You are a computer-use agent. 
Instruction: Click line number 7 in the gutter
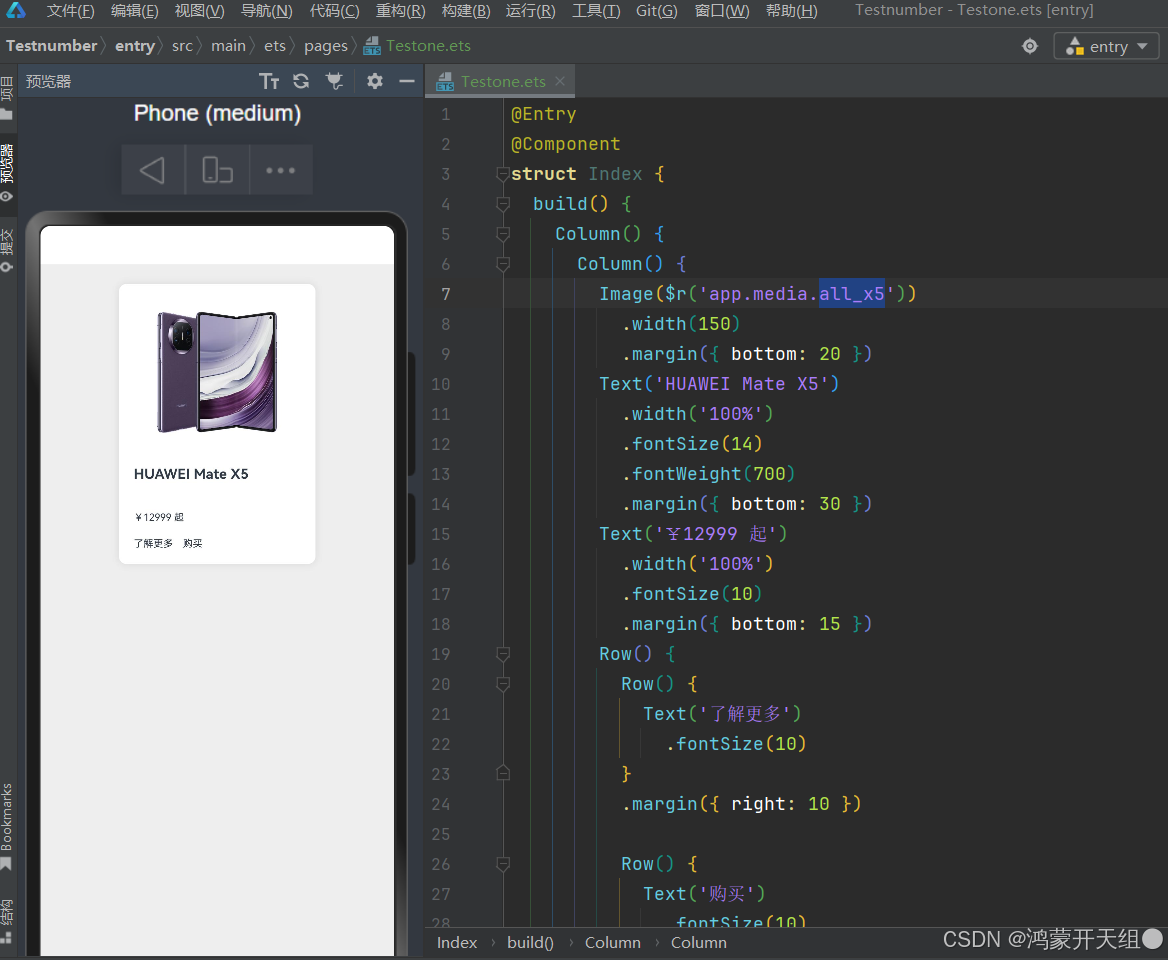(x=445, y=294)
